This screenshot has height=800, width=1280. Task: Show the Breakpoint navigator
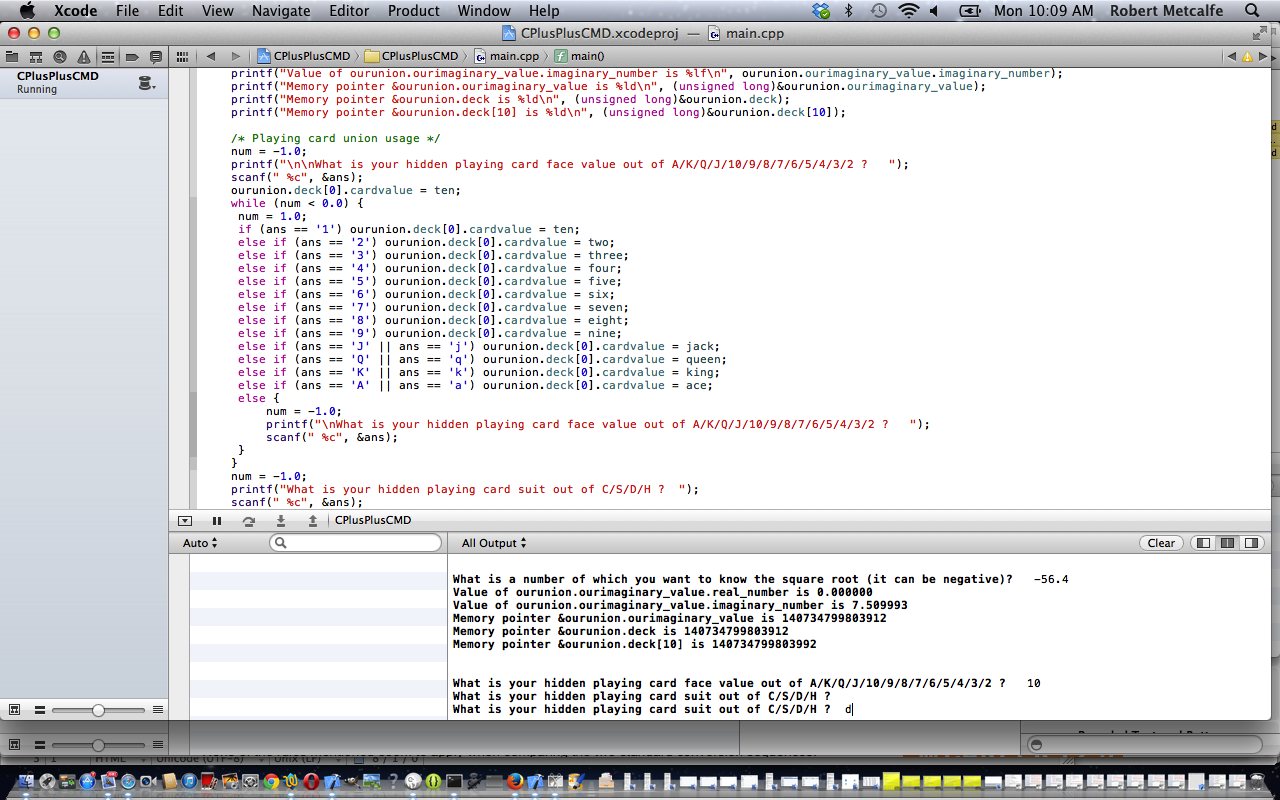click(x=132, y=56)
